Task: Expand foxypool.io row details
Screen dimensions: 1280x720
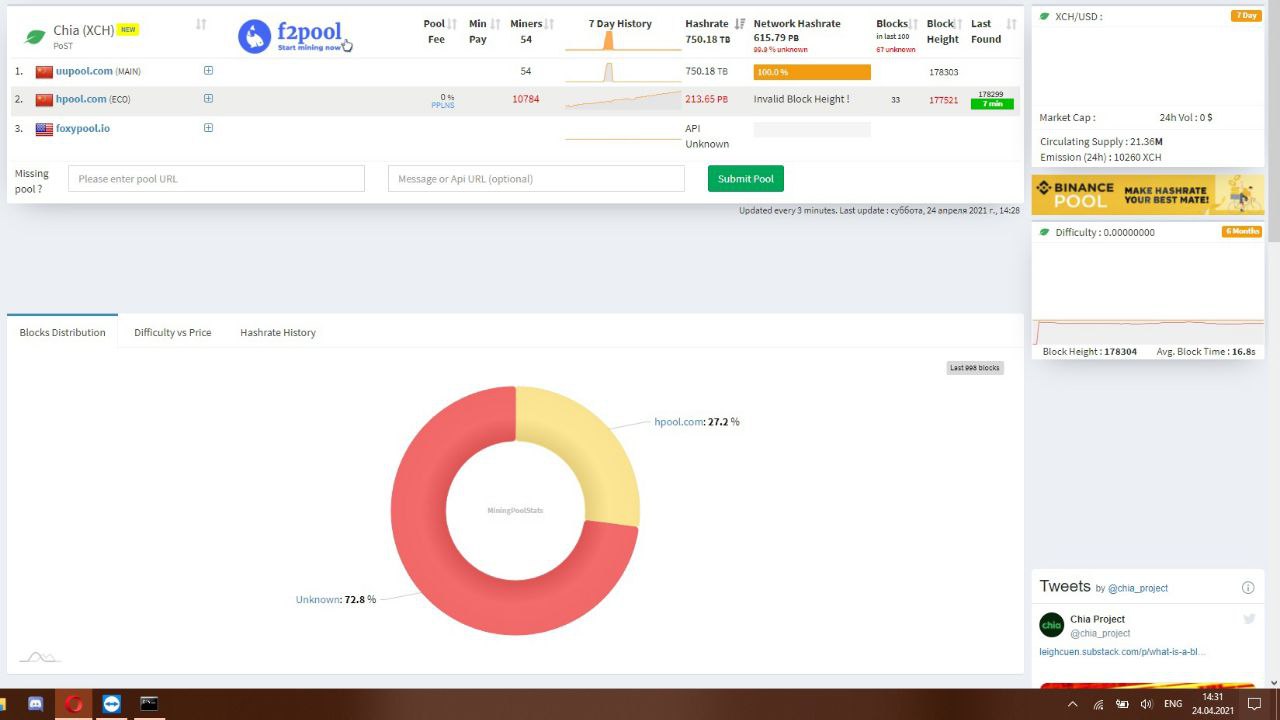Action: point(208,128)
